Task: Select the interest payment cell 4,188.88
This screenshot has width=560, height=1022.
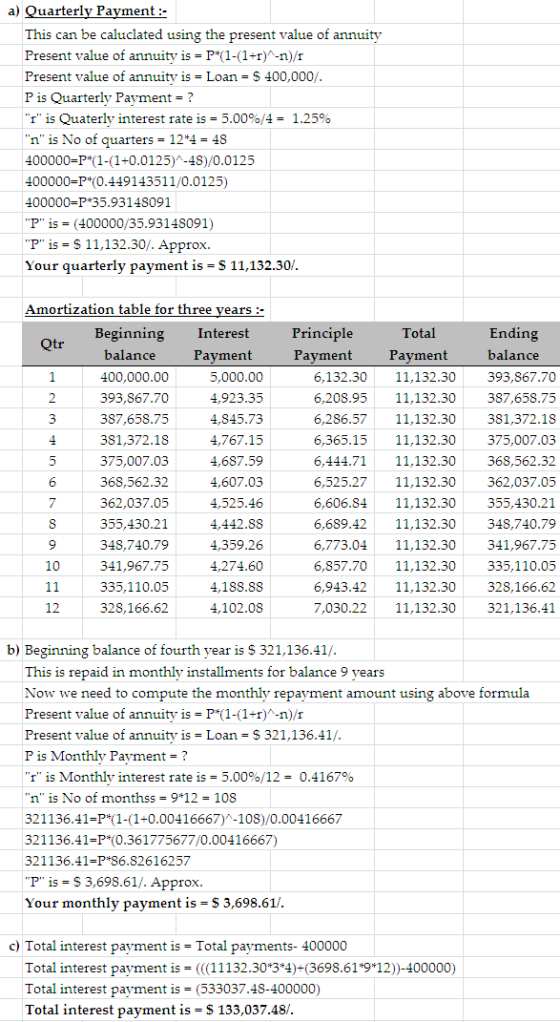Action: [x=237, y=587]
